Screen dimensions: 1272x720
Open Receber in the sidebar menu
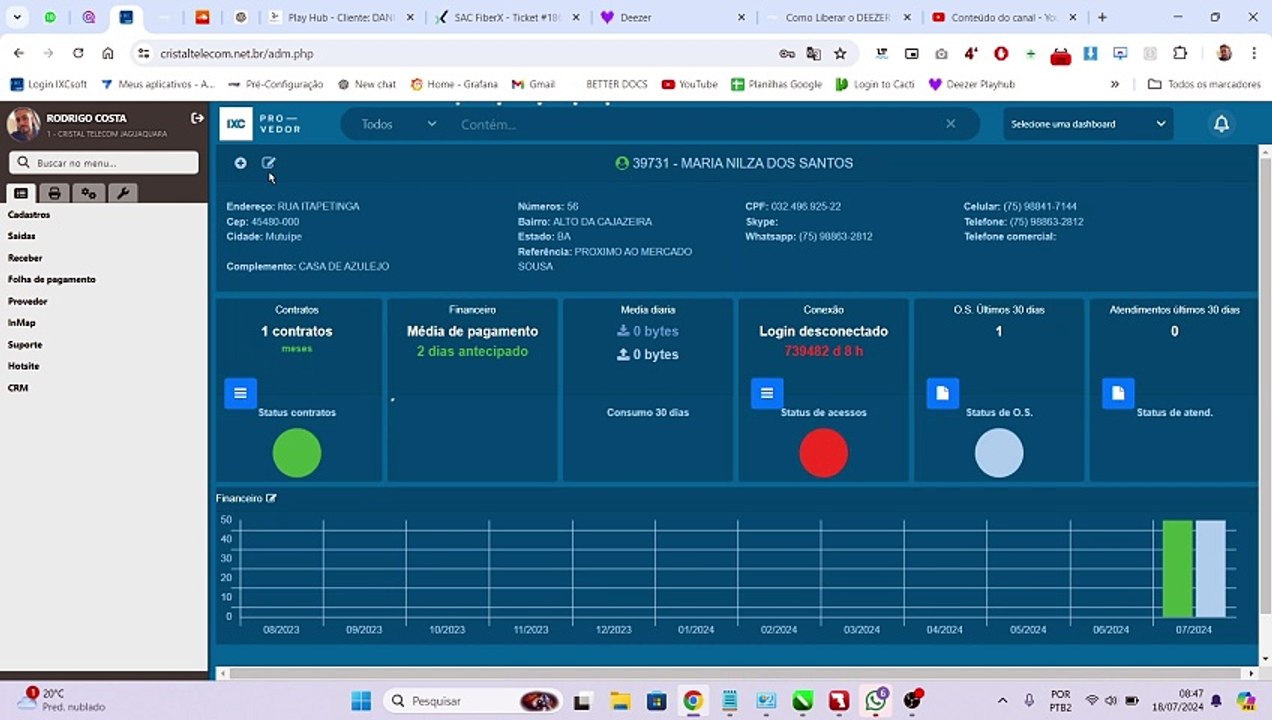[x=25, y=258]
